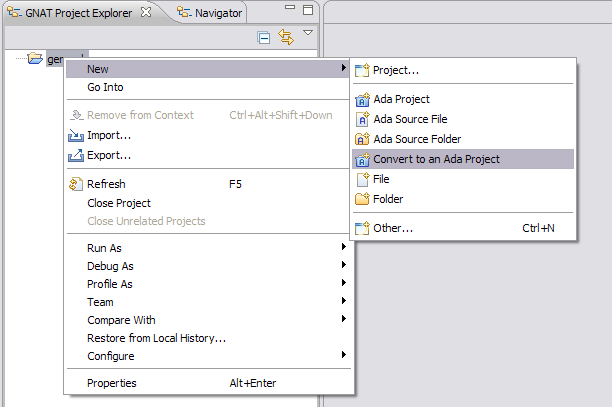Screen dimensions: 612x407
Task: Open the Profile As submenu
Action: coord(208,284)
